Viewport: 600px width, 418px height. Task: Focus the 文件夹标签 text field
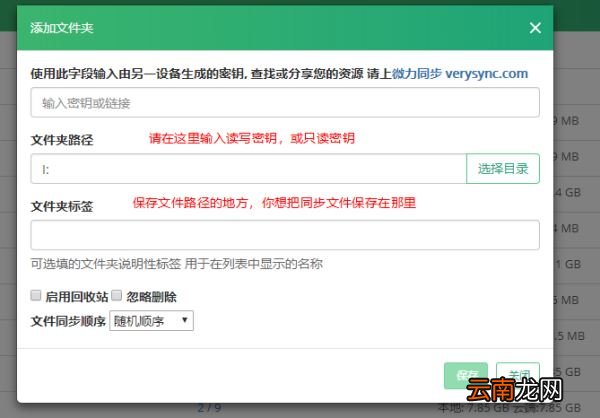click(285, 235)
